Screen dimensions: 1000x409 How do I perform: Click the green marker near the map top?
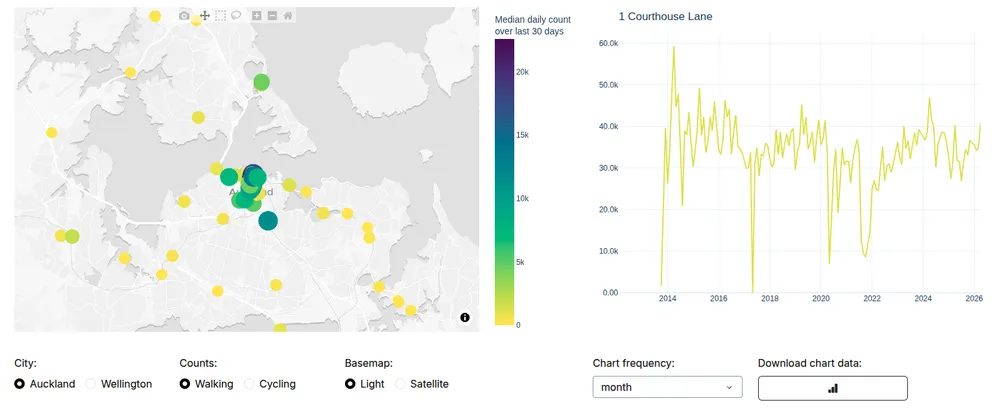(261, 82)
